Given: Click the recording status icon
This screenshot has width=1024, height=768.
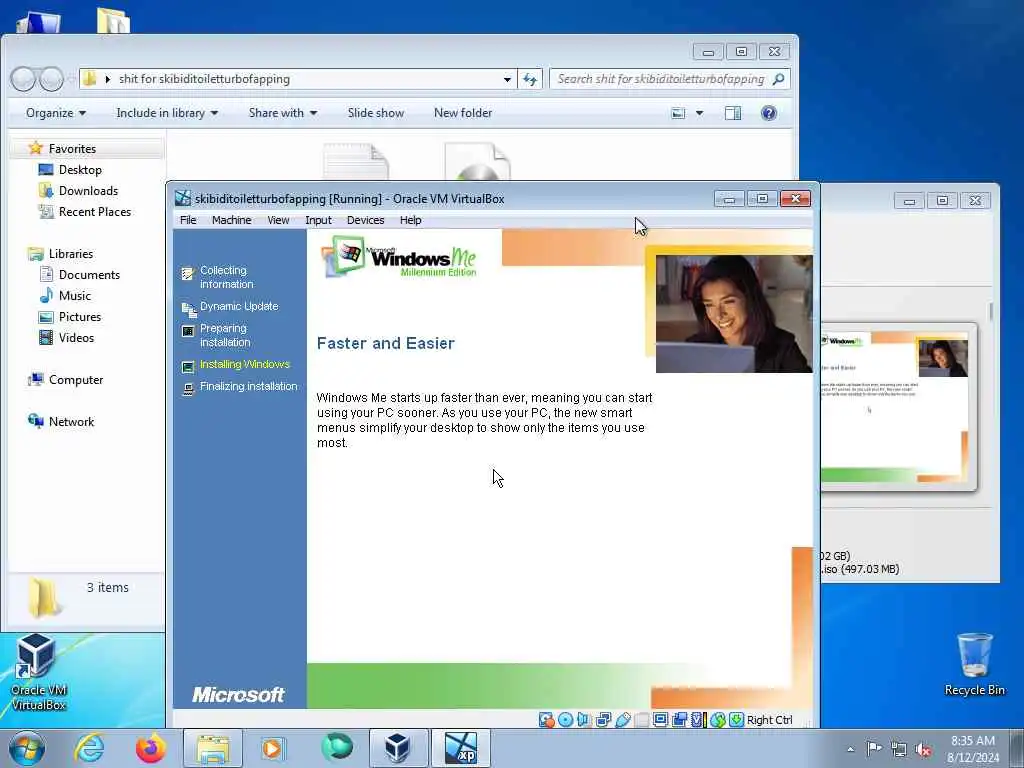Looking at the screenshot, I should point(679,720).
